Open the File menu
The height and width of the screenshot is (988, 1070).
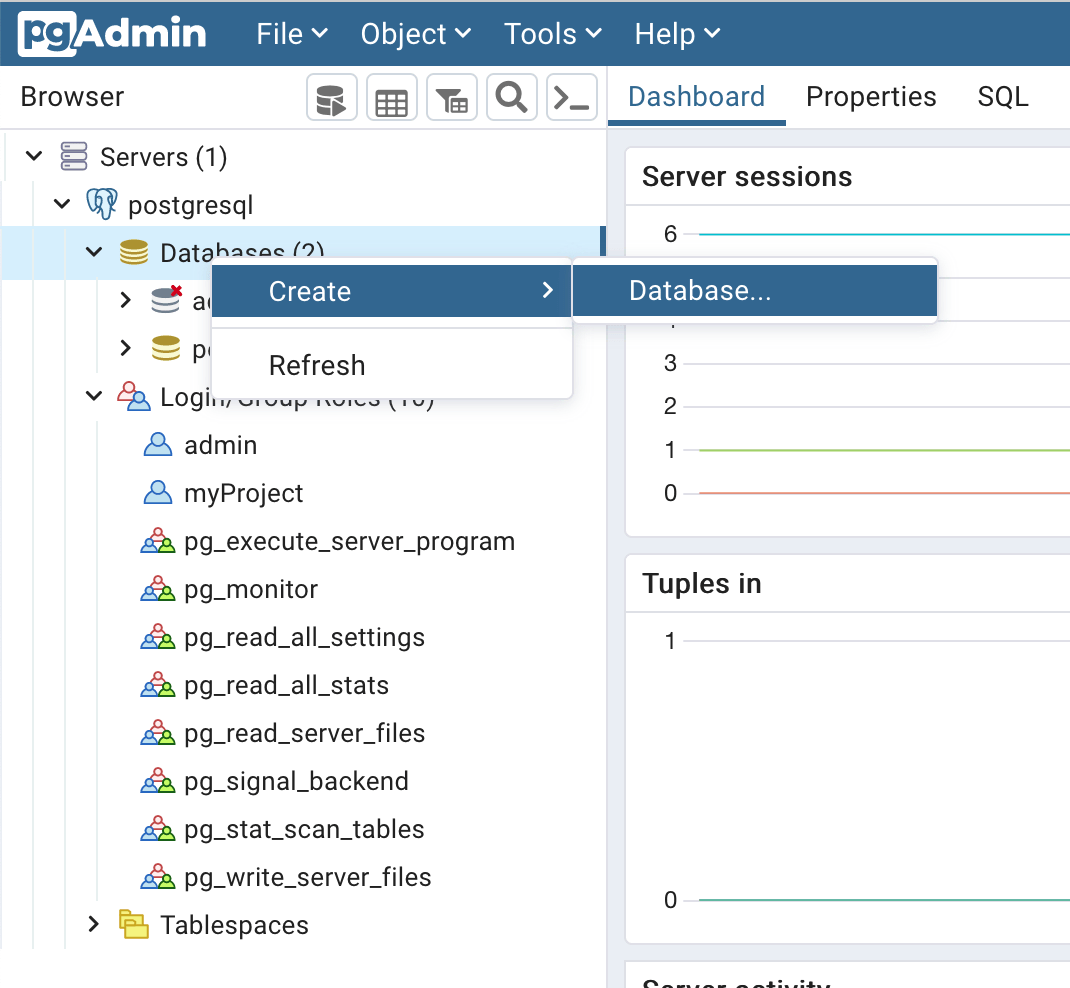[x=292, y=34]
